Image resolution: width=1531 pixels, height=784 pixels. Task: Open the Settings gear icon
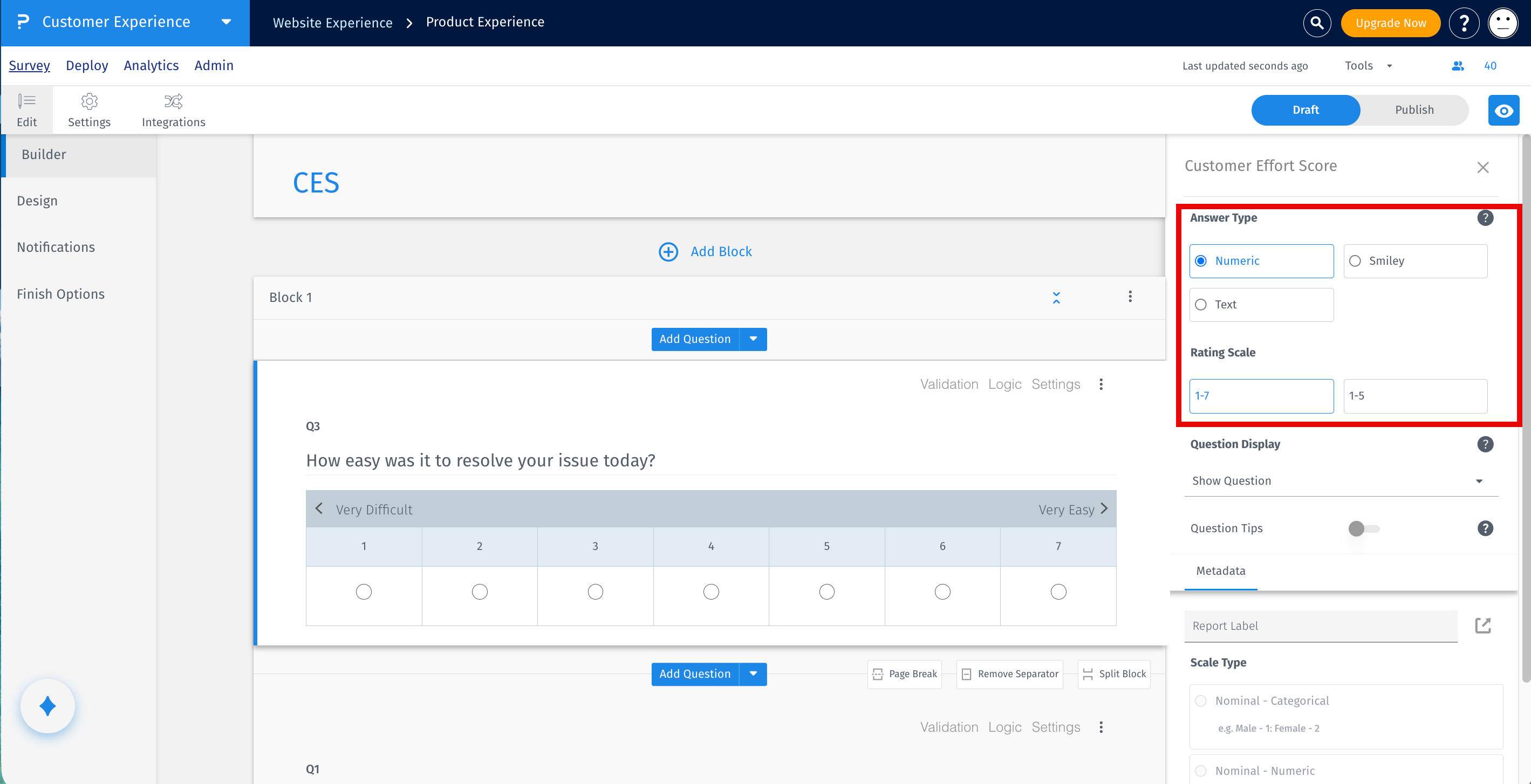pos(89,101)
